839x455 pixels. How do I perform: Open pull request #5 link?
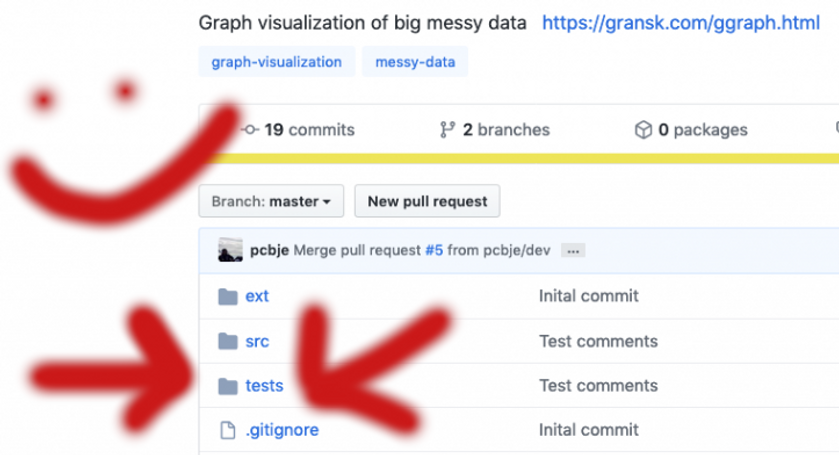pyautogui.click(x=434, y=250)
